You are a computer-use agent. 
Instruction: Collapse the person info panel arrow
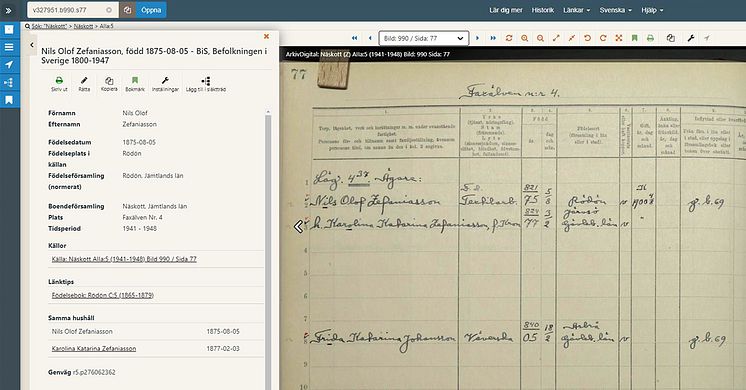pyautogui.click(x=32, y=45)
